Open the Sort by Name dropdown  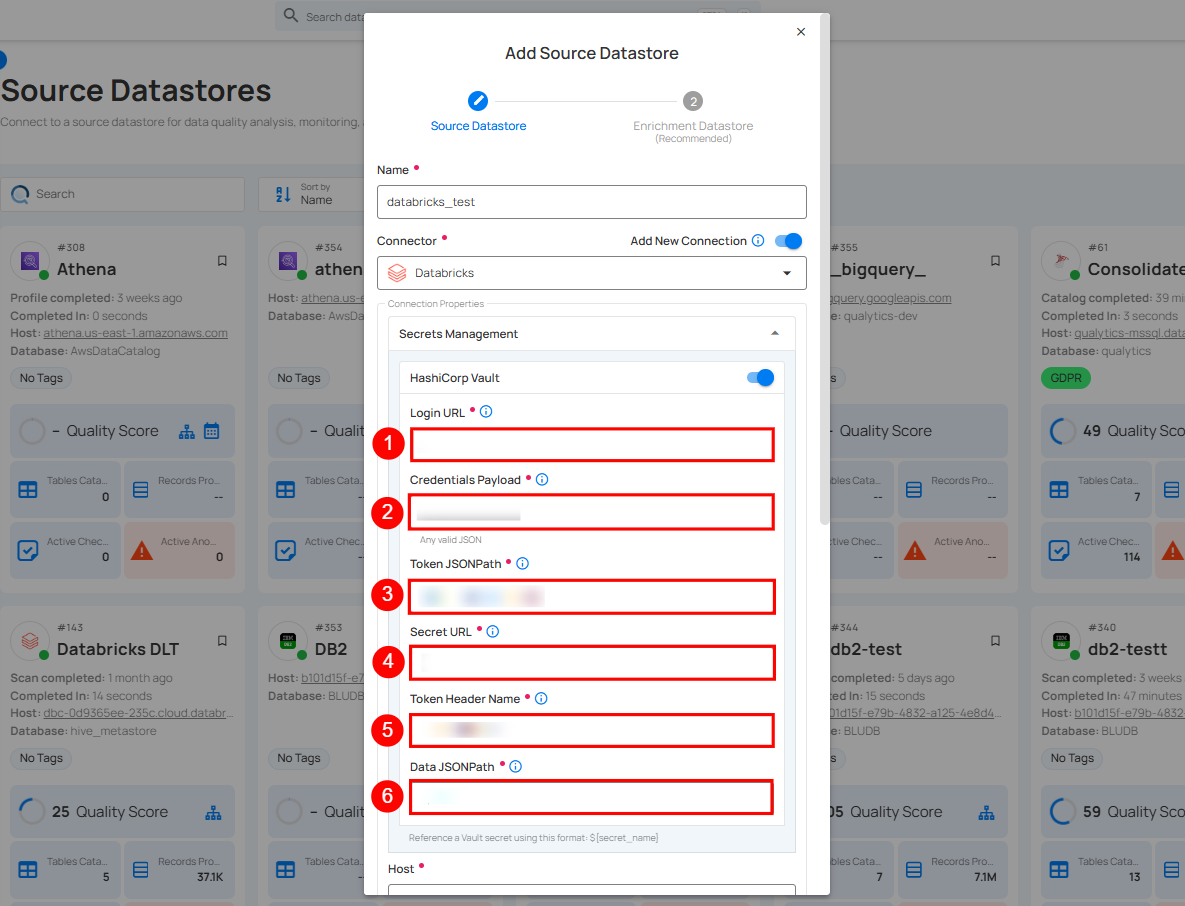click(310, 194)
